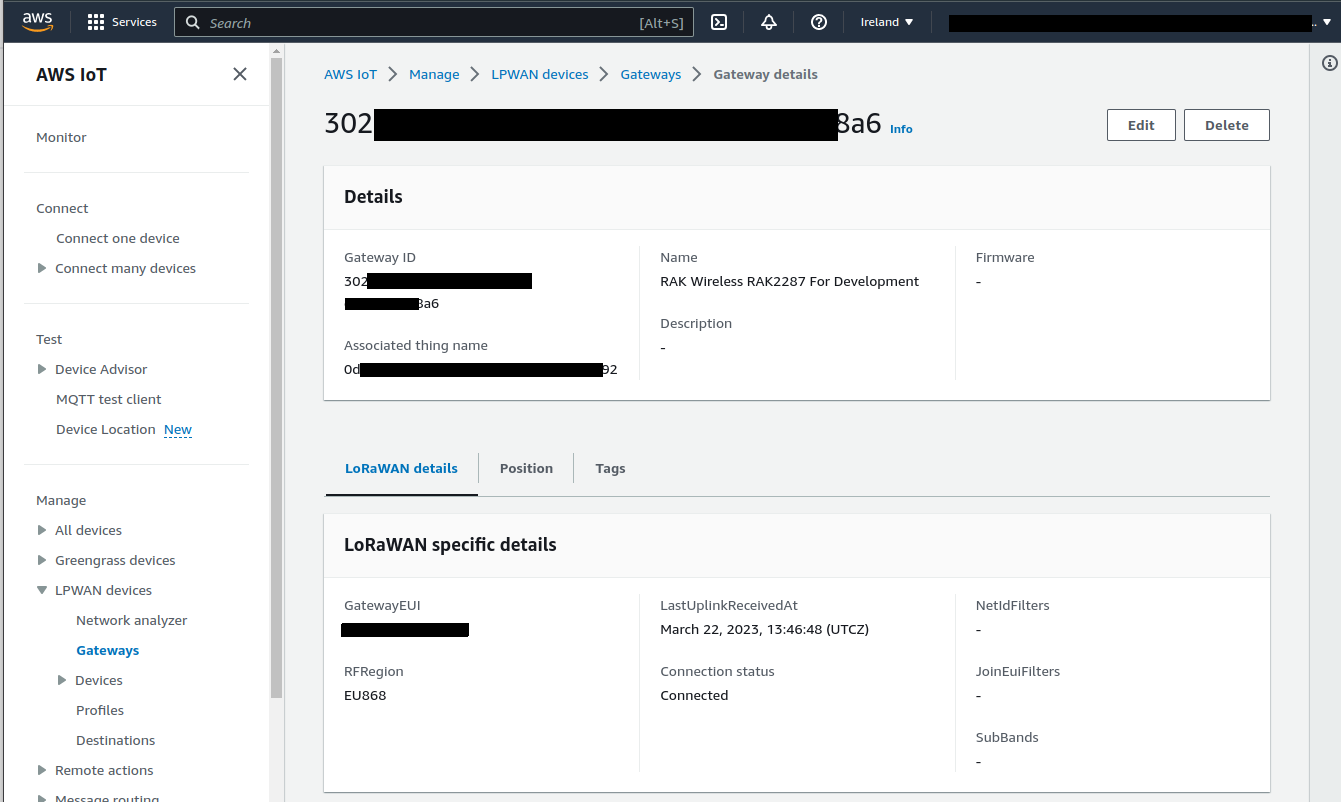The height and width of the screenshot is (802, 1341).
Task: Expand Remote actions in the sidebar
Action: click(x=42, y=770)
